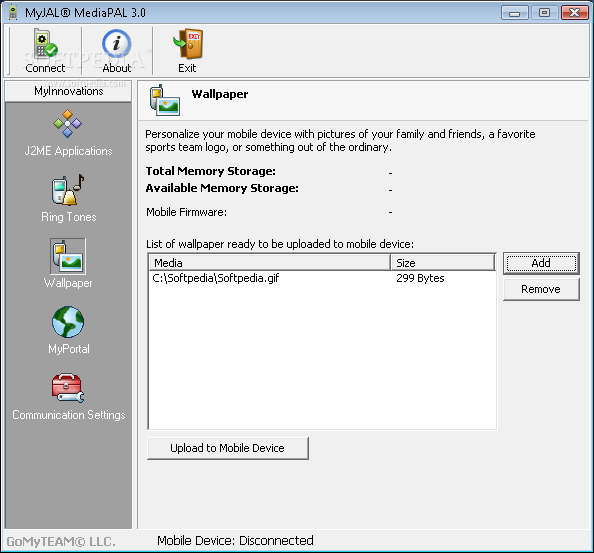Click the Wallpaper header icon
This screenshot has width=594, height=553.
164,100
